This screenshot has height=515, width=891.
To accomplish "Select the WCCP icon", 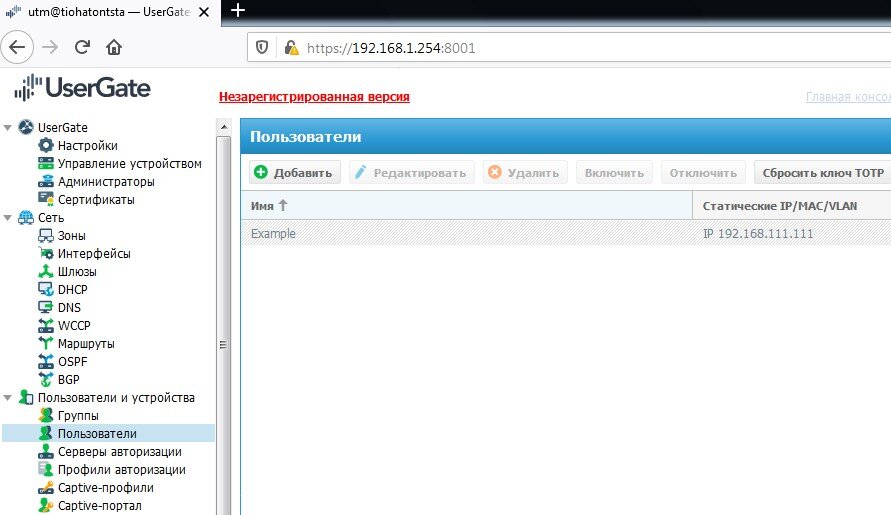I will coord(45,326).
